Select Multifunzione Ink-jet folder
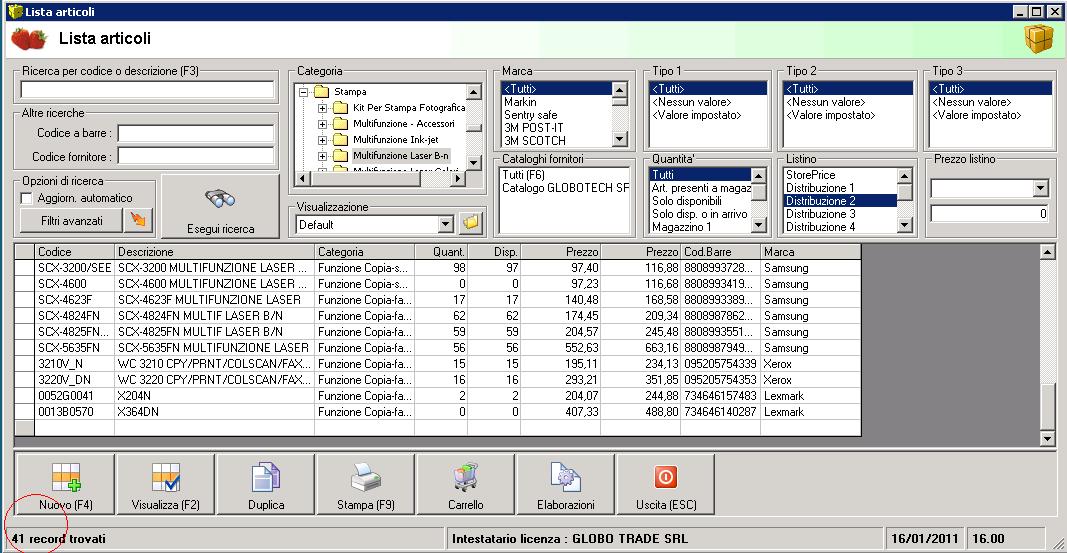 coord(395,139)
